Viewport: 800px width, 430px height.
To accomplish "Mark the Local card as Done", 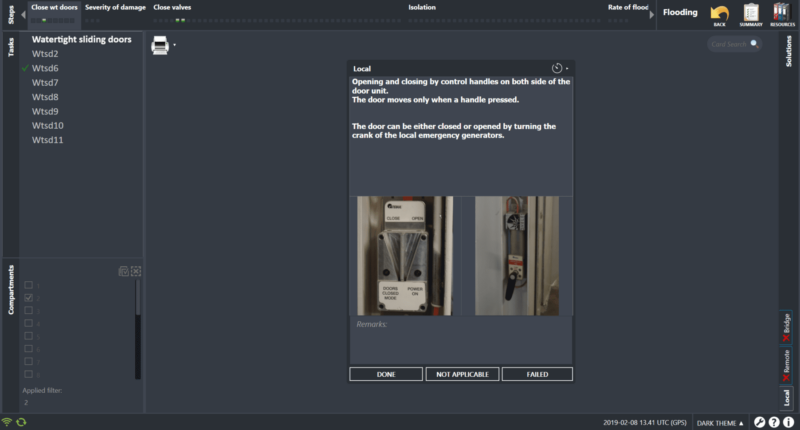I will tap(386, 374).
